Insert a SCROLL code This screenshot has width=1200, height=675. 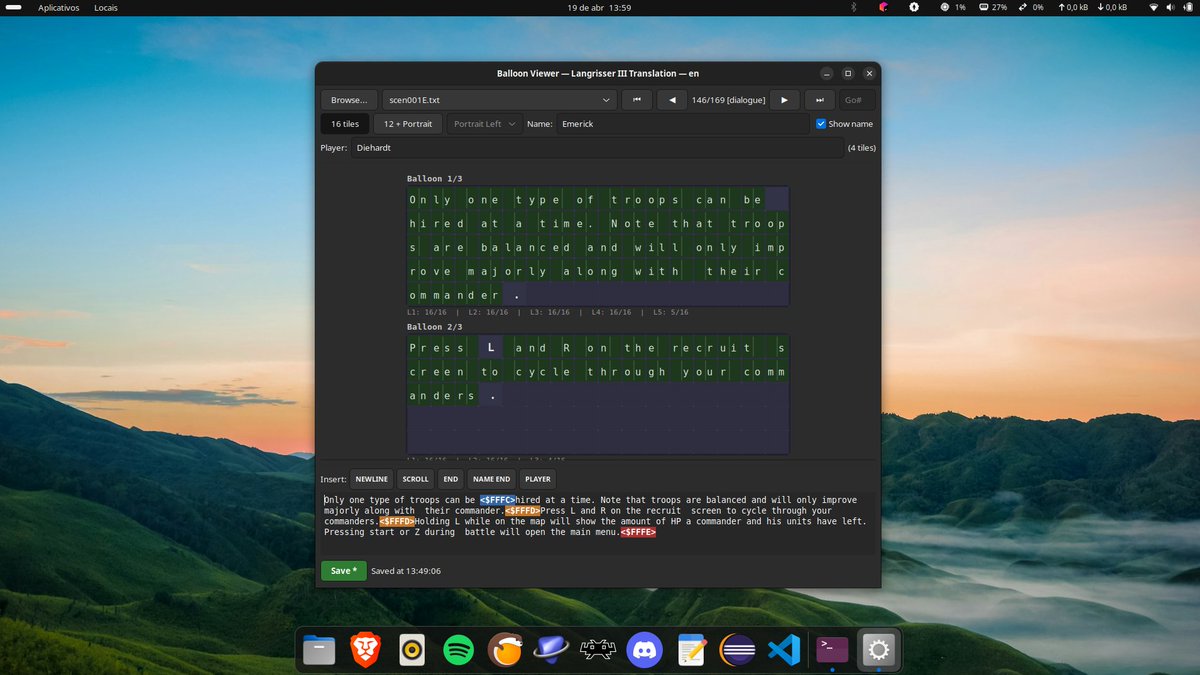point(415,479)
